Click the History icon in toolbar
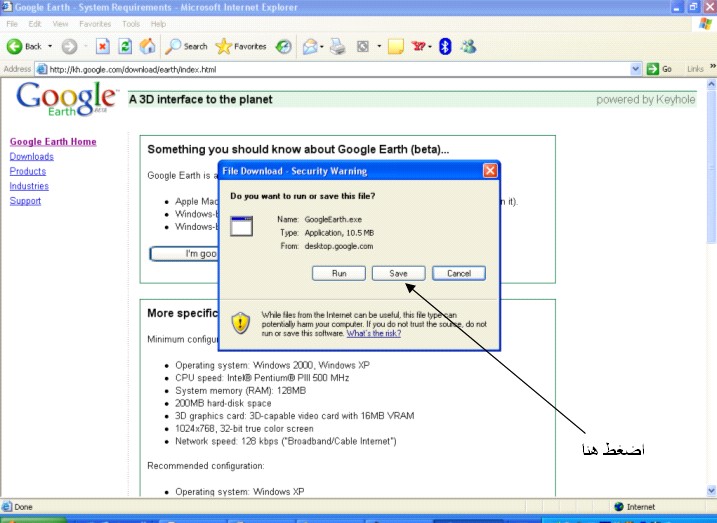Image resolution: width=717 pixels, height=523 pixels. point(284,46)
